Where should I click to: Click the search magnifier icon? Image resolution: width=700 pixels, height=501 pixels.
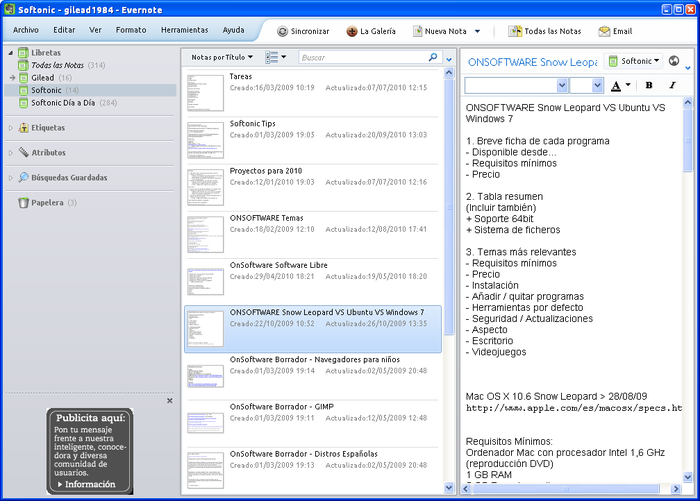[x=433, y=57]
